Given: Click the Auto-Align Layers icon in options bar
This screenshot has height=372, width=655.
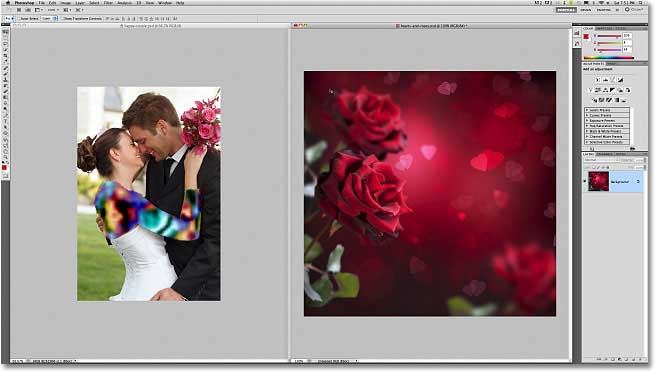Looking at the screenshot, I should (175, 18).
